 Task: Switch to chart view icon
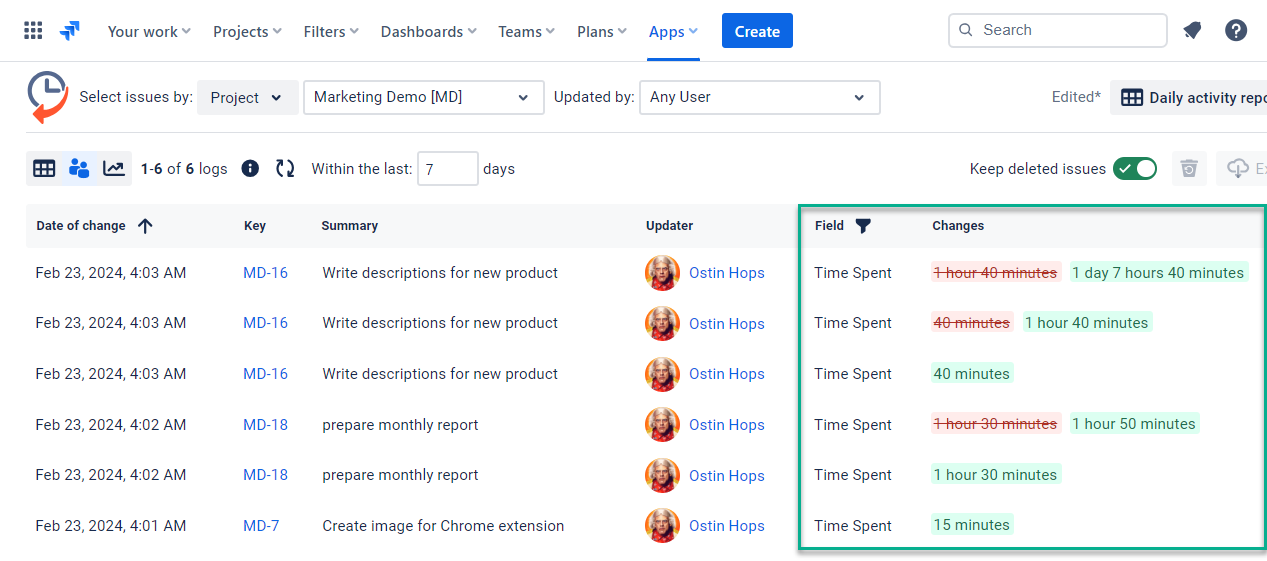pos(114,169)
